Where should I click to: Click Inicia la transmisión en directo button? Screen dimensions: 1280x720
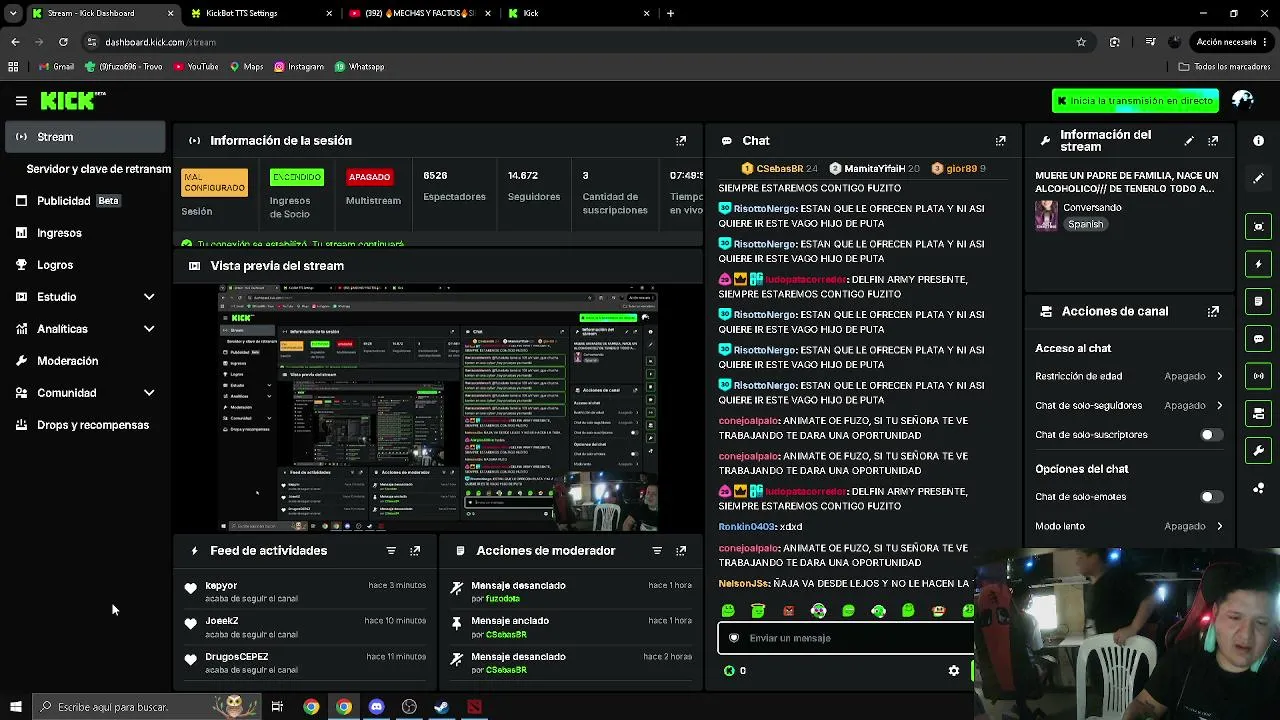click(1135, 101)
